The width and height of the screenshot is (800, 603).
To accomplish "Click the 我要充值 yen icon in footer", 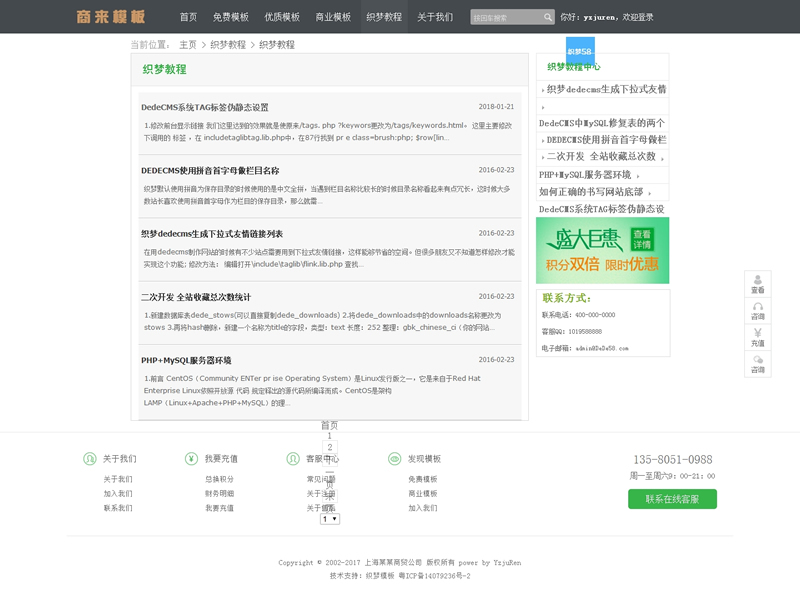I will 191,459.
